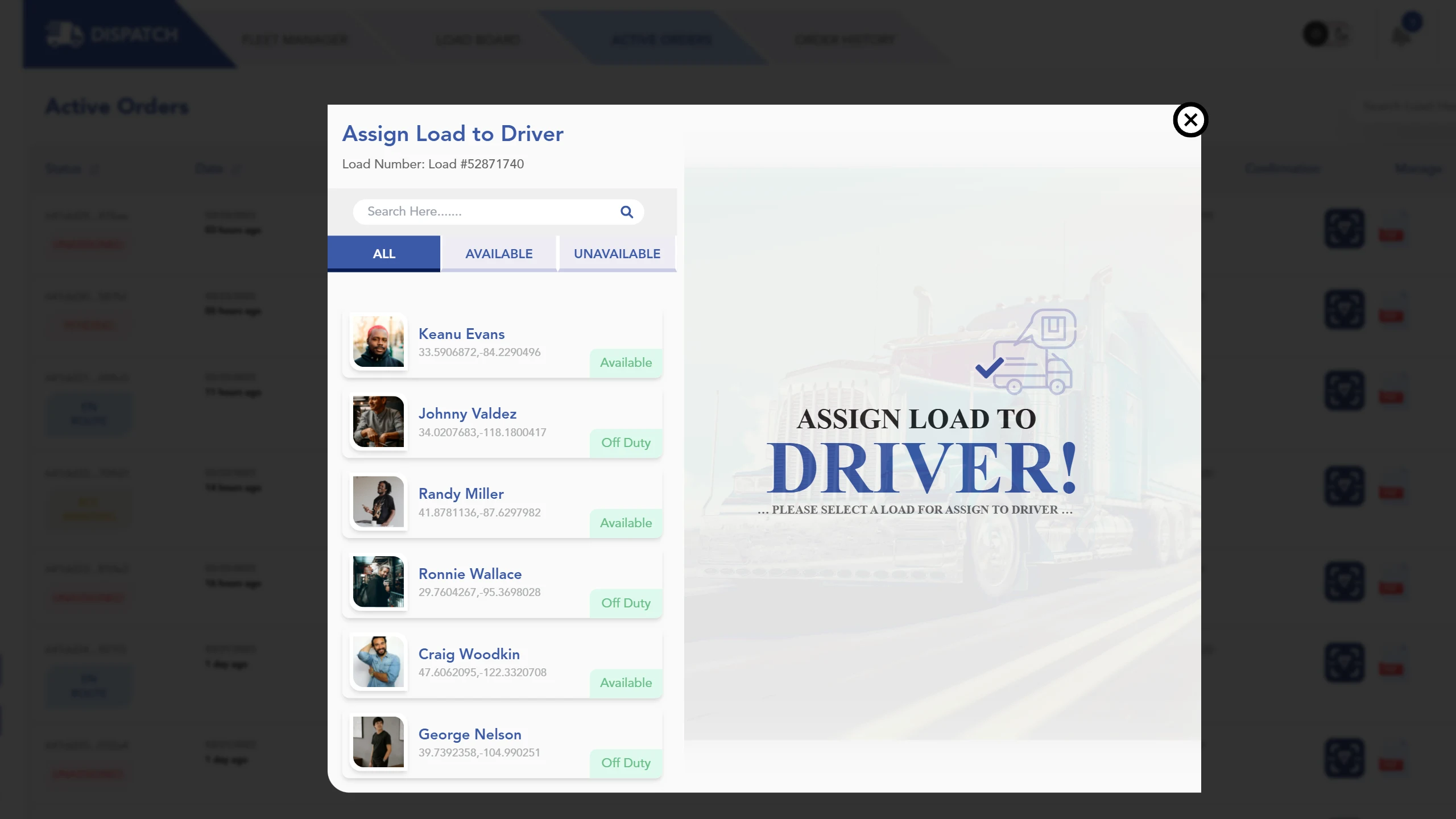Viewport: 1456px width, 819px height.
Task: Click George Nelson profile photo
Action: [378, 742]
